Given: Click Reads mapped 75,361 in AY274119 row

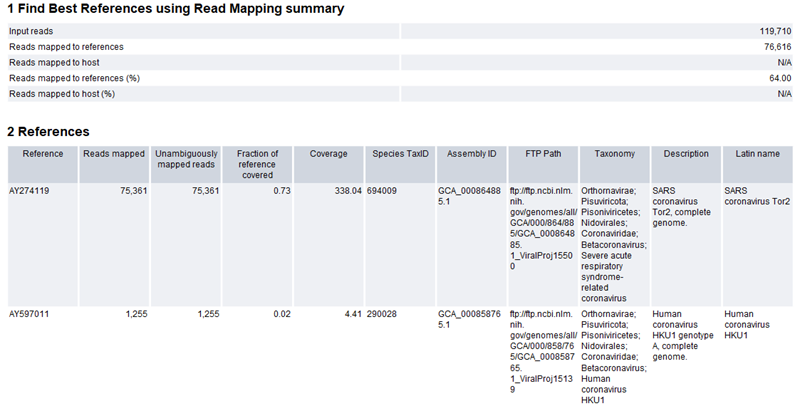Looking at the screenshot, I should [134, 191].
